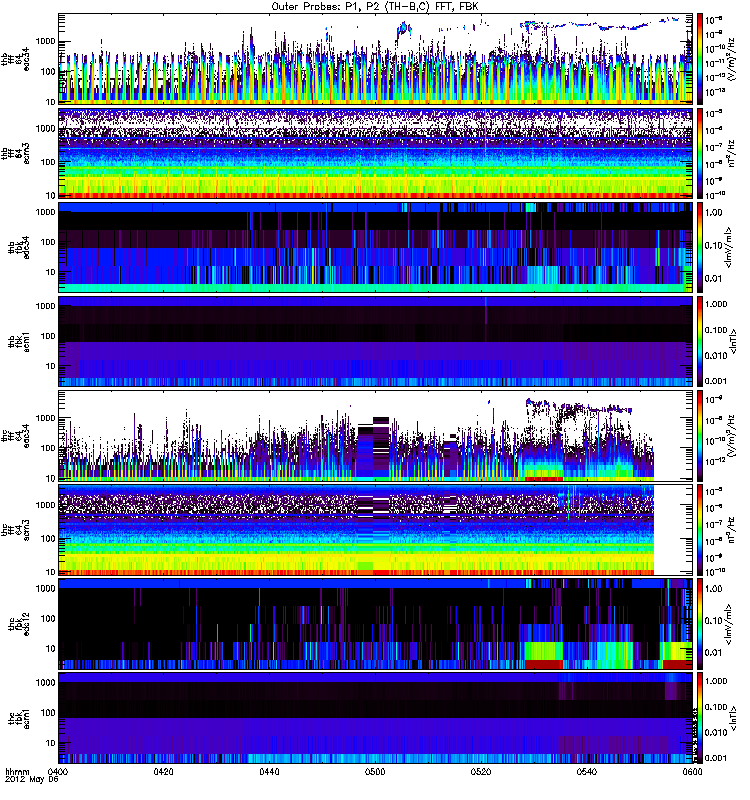The width and height of the screenshot is (750, 800).
Task: Click the 0420 time axis label
Action: pos(163,771)
